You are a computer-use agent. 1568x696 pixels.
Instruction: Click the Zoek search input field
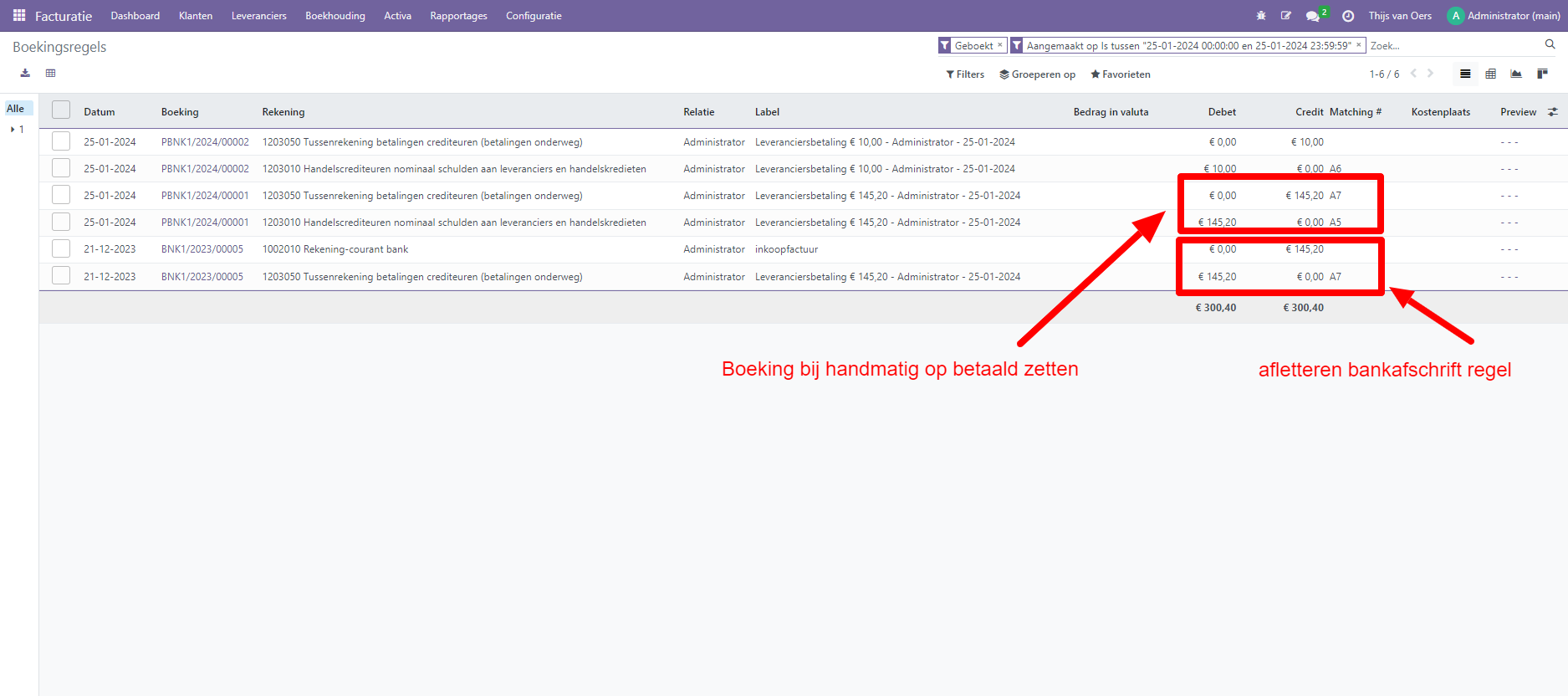[1453, 46]
